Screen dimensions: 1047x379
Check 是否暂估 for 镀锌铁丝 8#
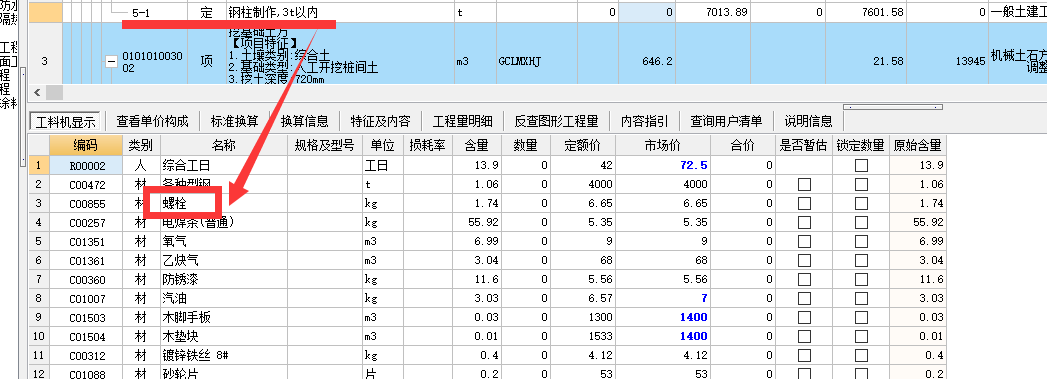click(x=805, y=356)
